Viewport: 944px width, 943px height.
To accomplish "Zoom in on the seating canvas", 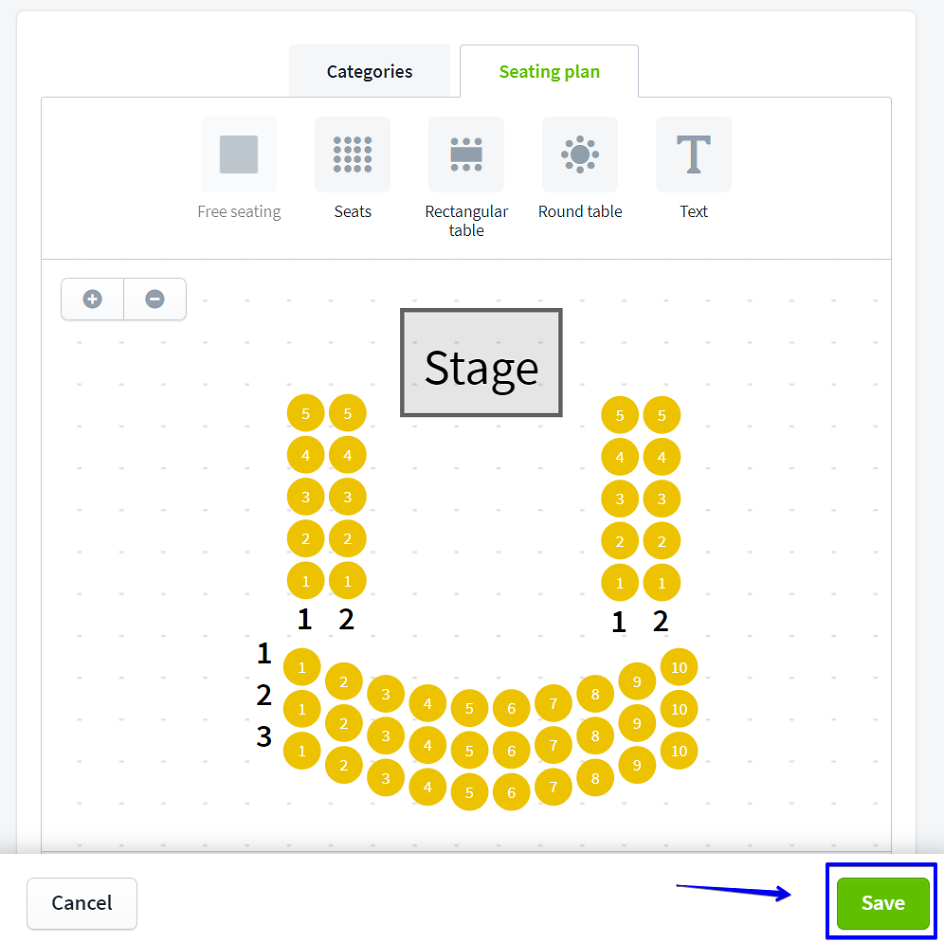I will [93, 299].
